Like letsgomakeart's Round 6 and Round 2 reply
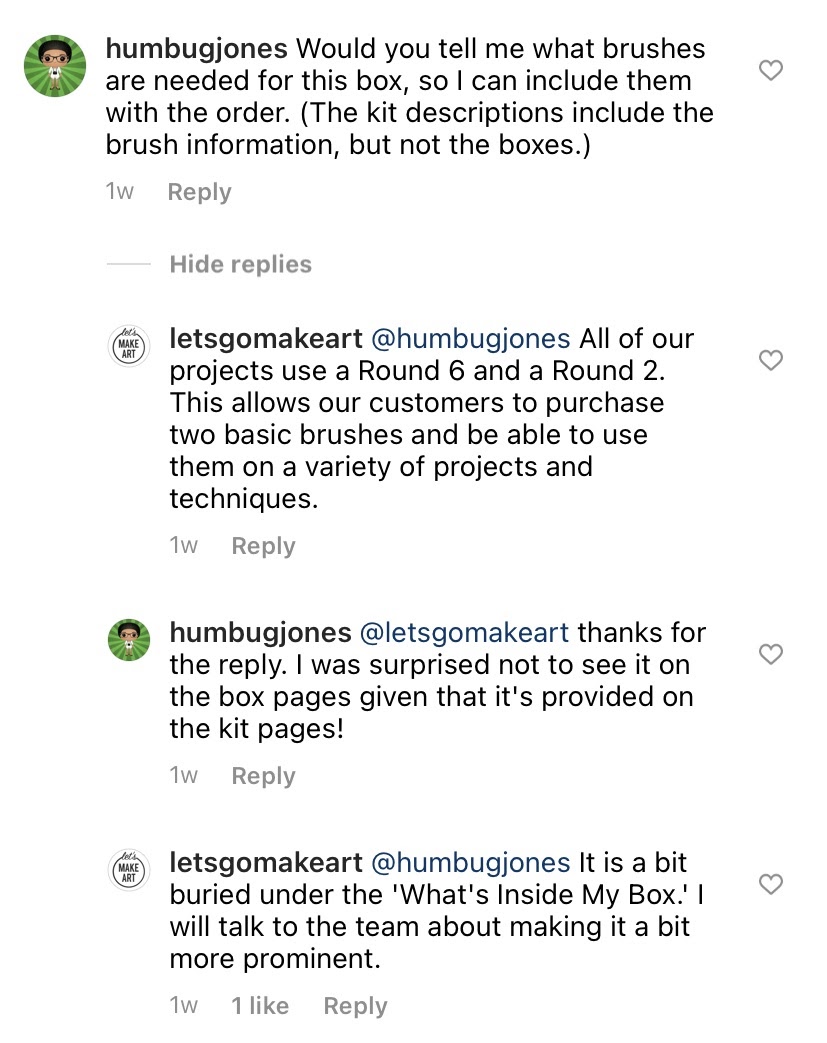The width and height of the screenshot is (827, 1043). click(770, 360)
